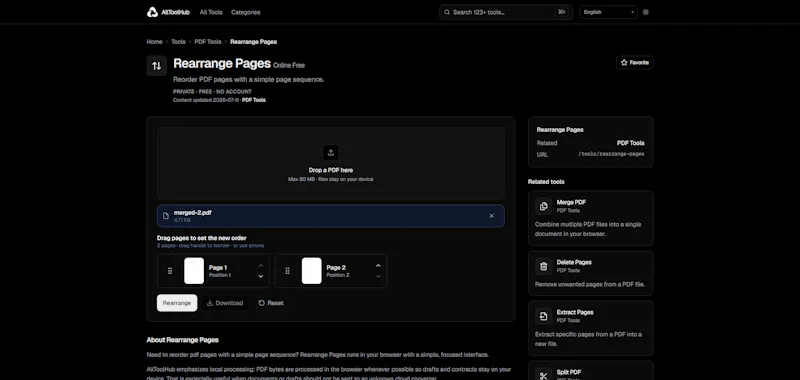Image resolution: width=800 pixels, height=380 pixels.
Task: Click the 'Position 1' label
Action: (x=220, y=275)
